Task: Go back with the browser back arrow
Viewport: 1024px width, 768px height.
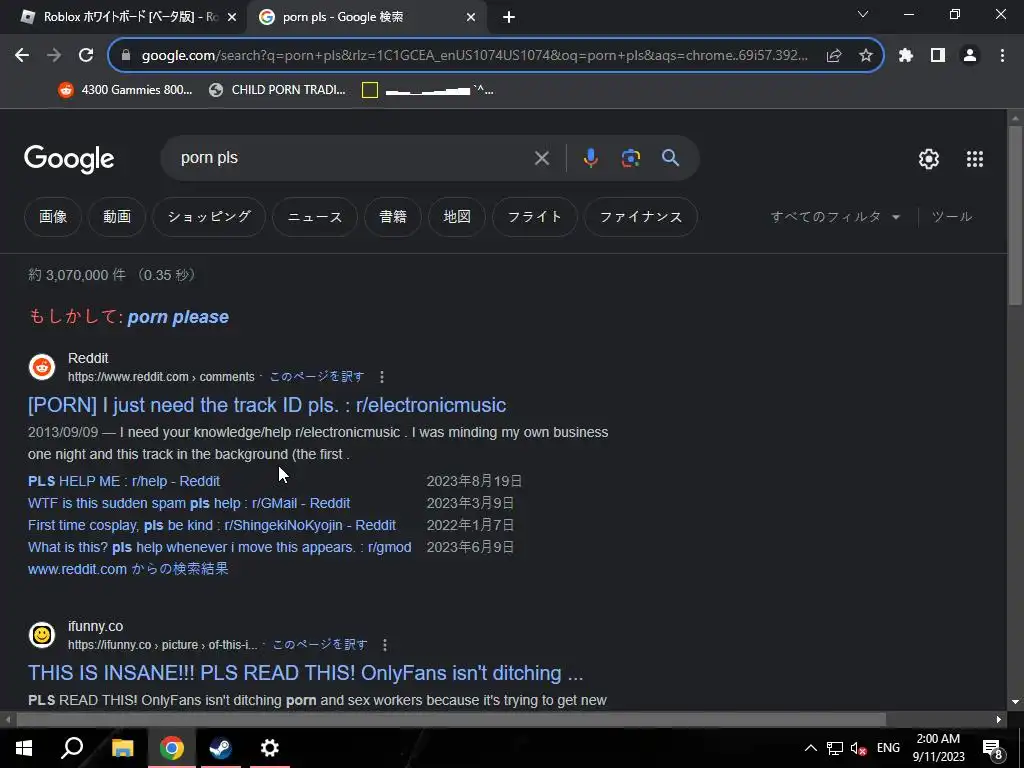Action: [22, 56]
